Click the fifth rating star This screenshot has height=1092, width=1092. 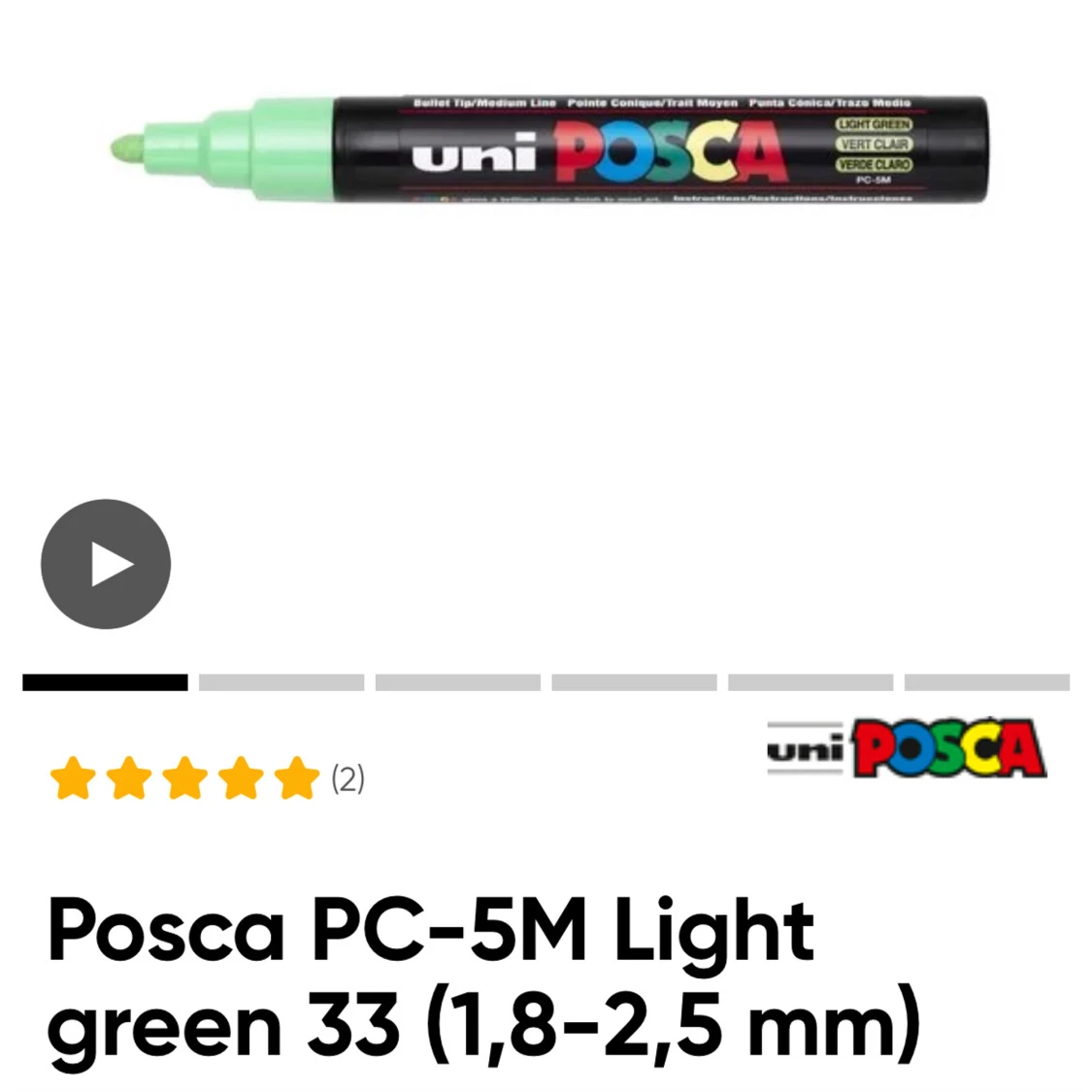pyautogui.click(x=297, y=778)
